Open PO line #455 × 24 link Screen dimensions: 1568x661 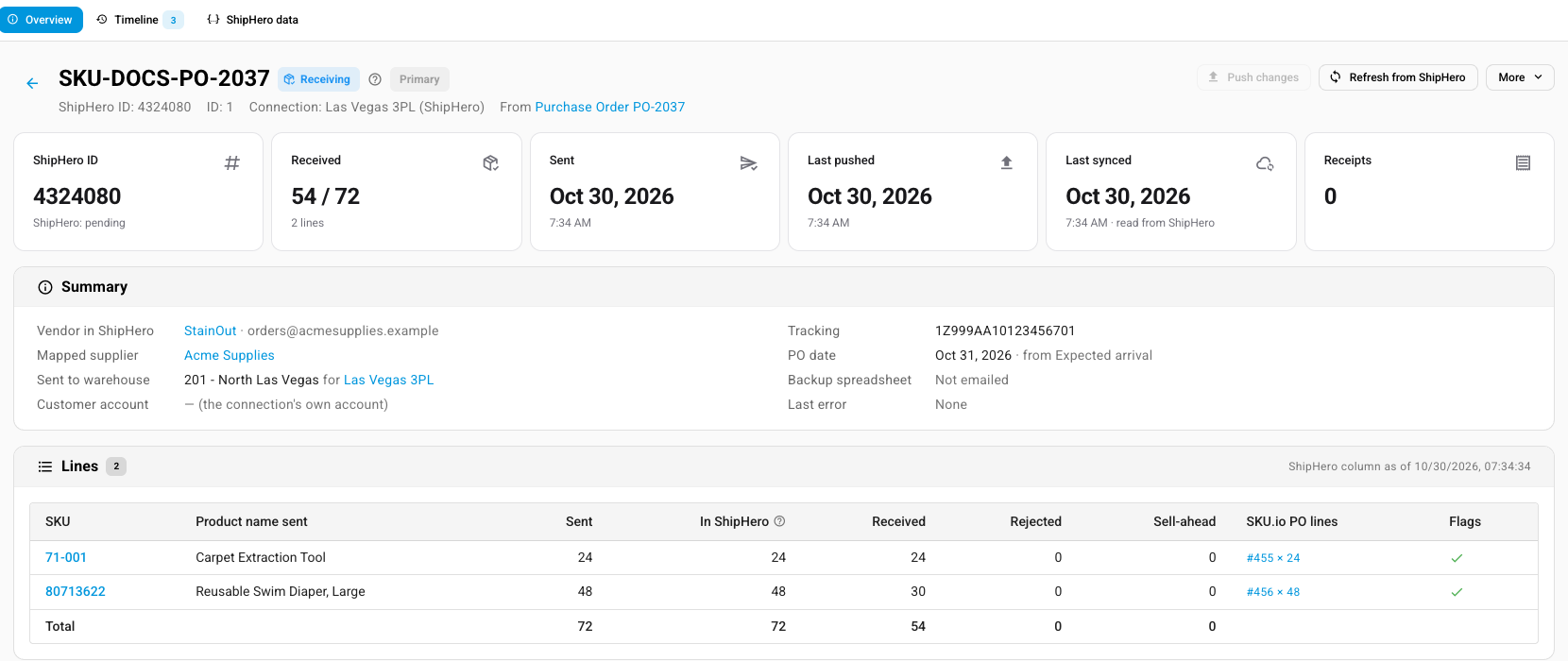(x=1273, y=558)
